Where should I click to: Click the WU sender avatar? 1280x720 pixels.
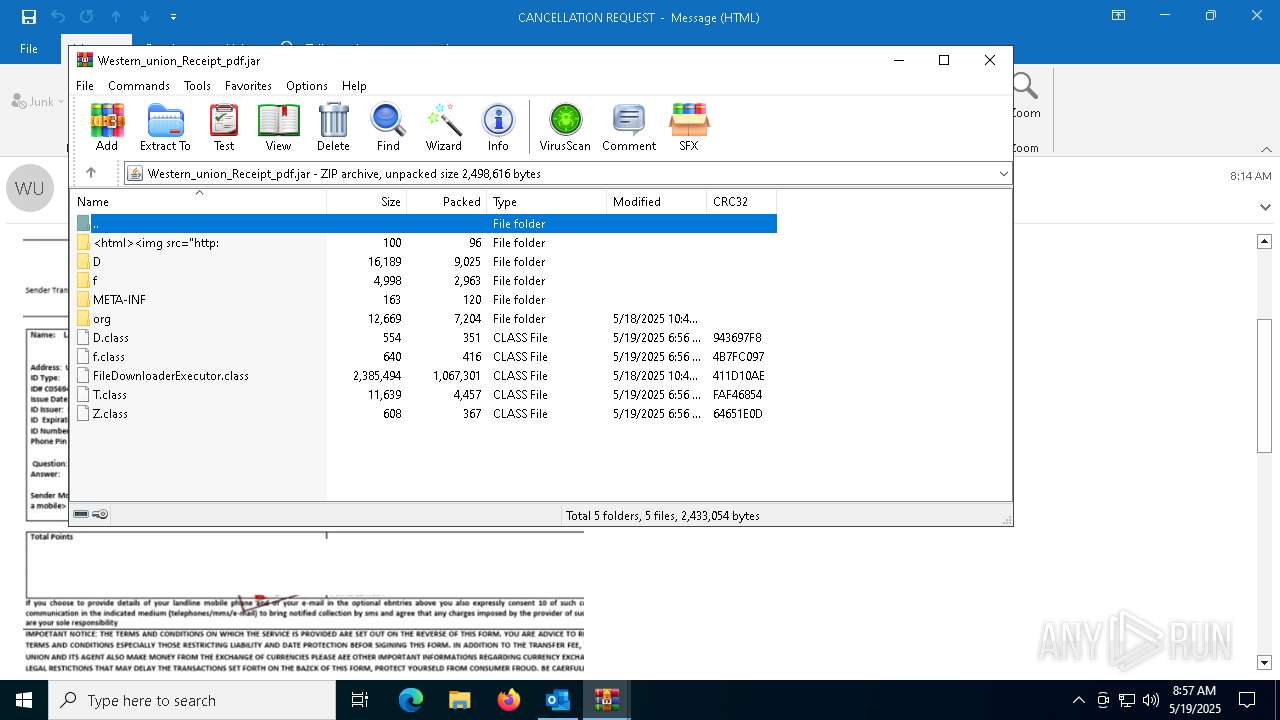29,188
